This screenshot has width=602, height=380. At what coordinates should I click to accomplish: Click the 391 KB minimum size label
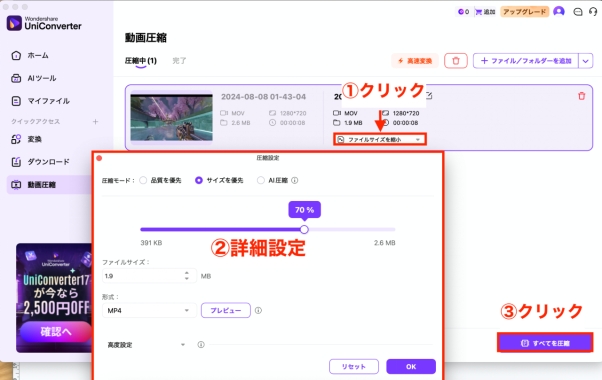[151, 243]
